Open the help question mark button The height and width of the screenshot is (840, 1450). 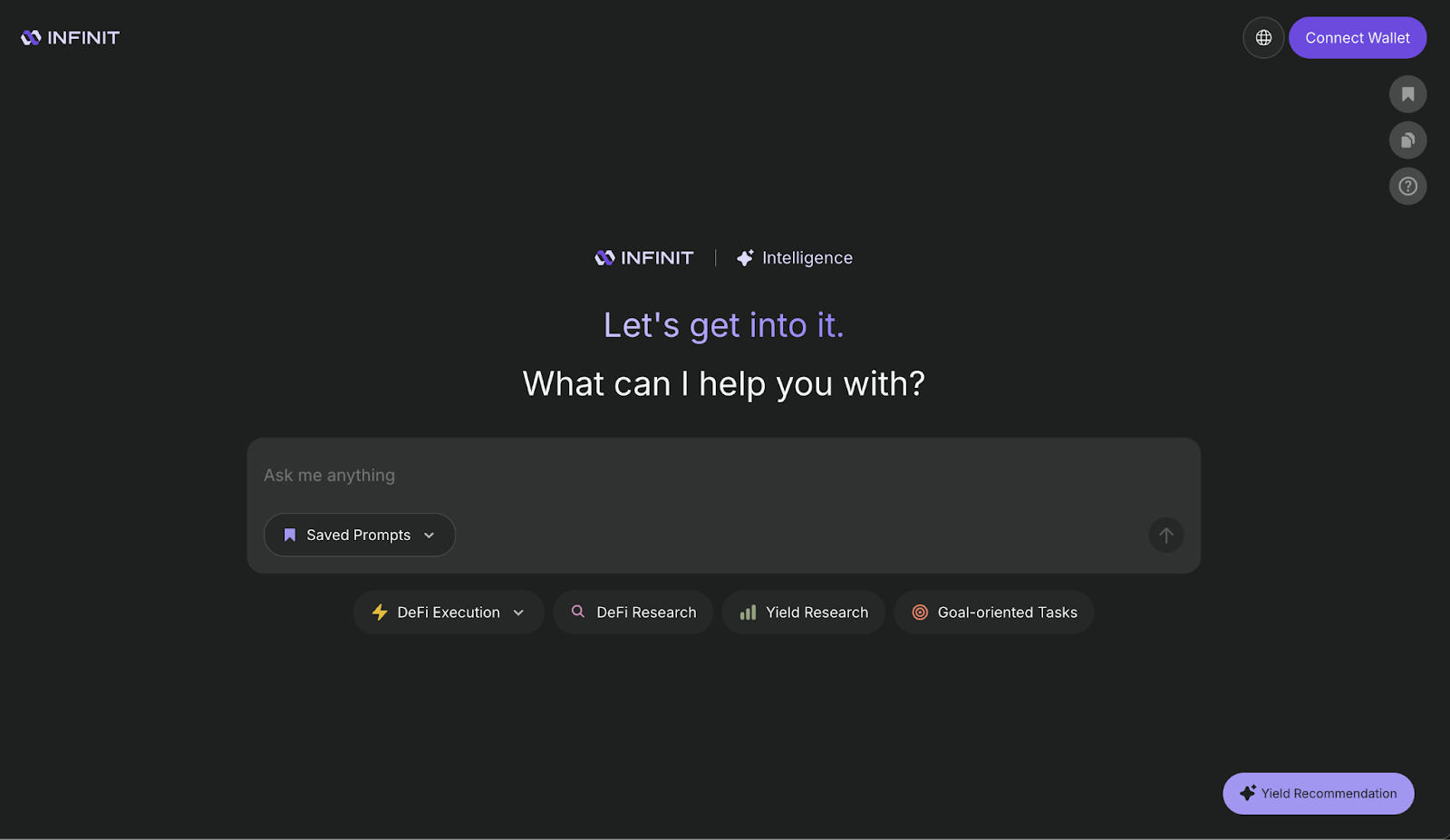point(1407,187)
